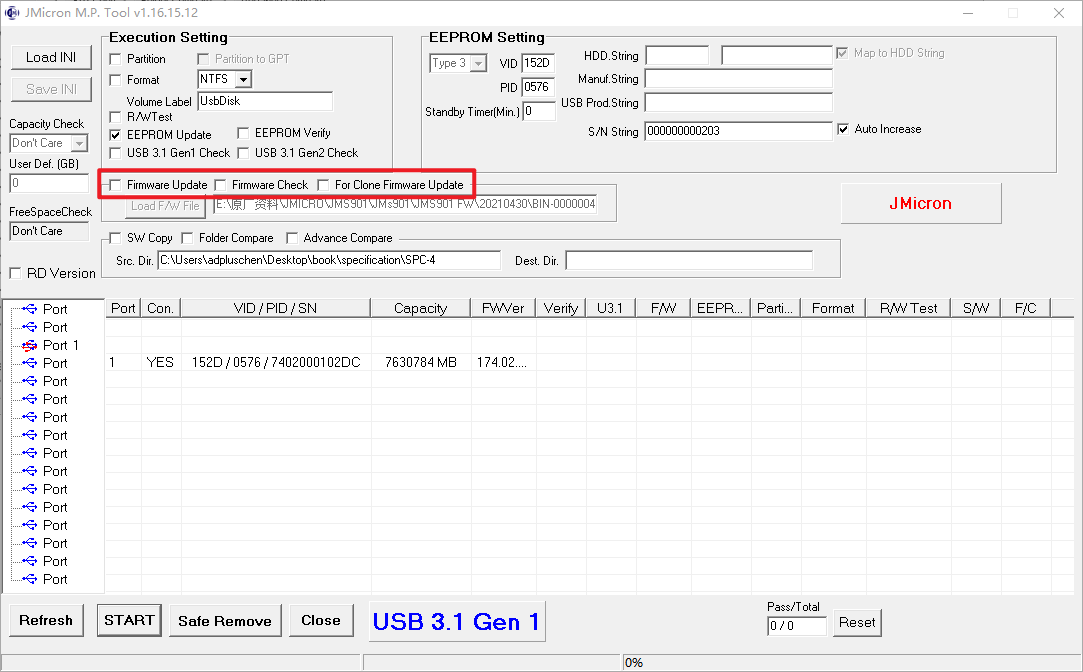Screen dimensions: 1083x672
Task: Click the PID field showing 0576
Action: pyautogui.click(x=538, y=87)
